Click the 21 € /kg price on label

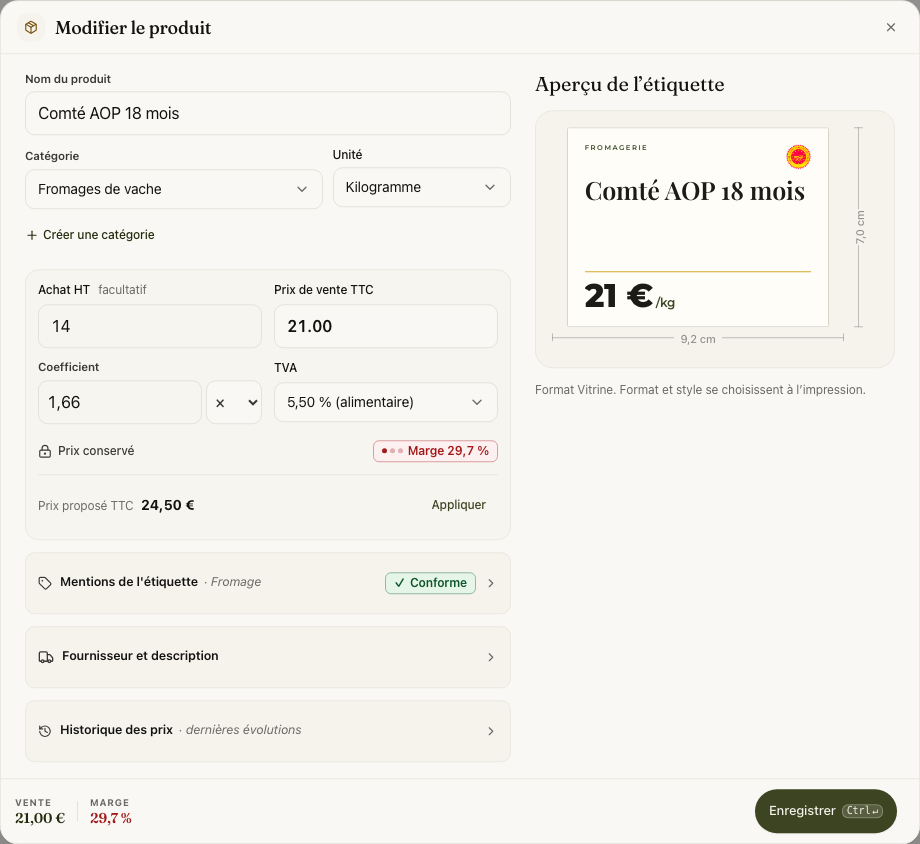[x=630, y=296]
